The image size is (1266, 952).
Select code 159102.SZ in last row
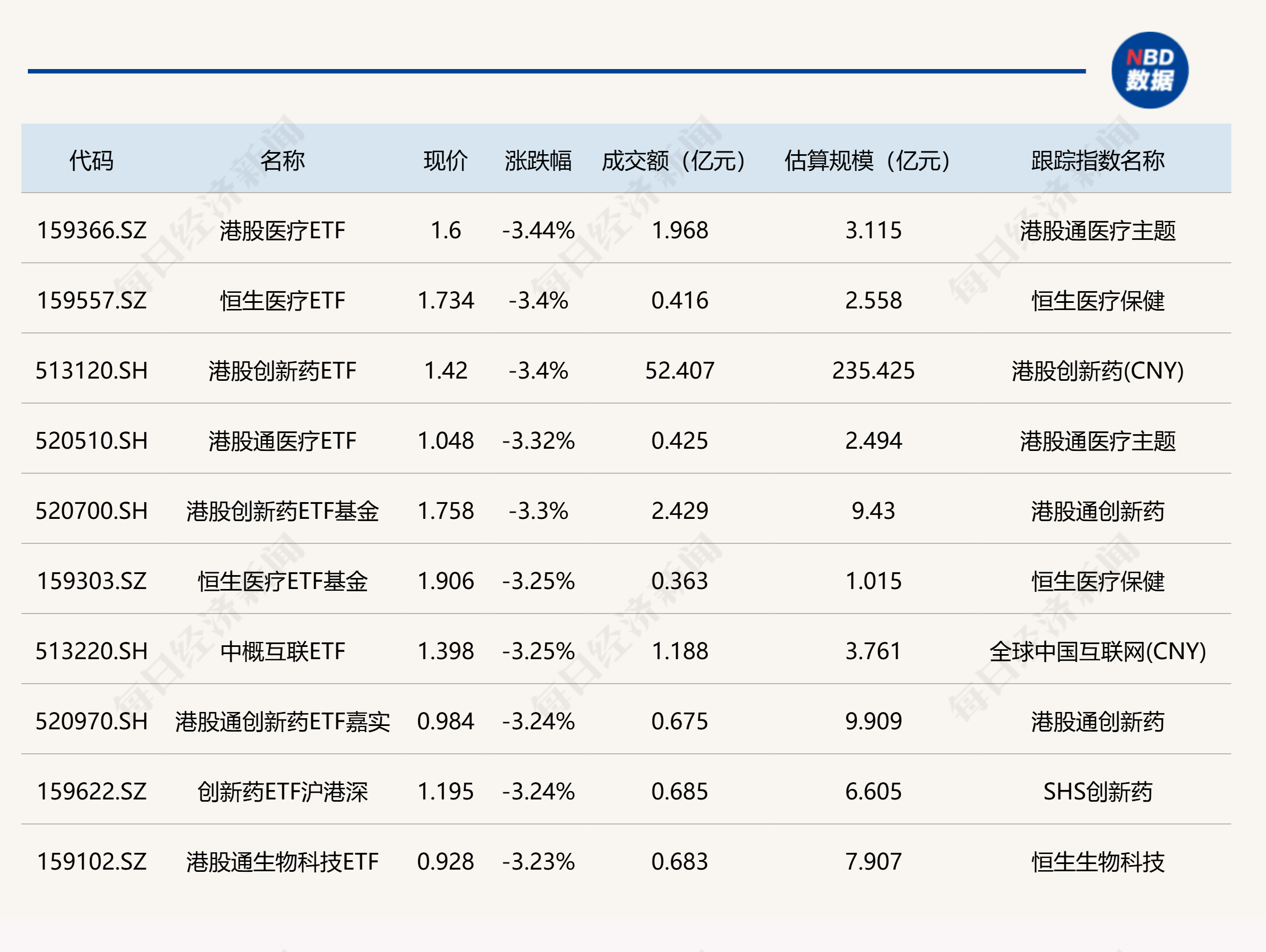pyautogui.click(x=91, y=862)
